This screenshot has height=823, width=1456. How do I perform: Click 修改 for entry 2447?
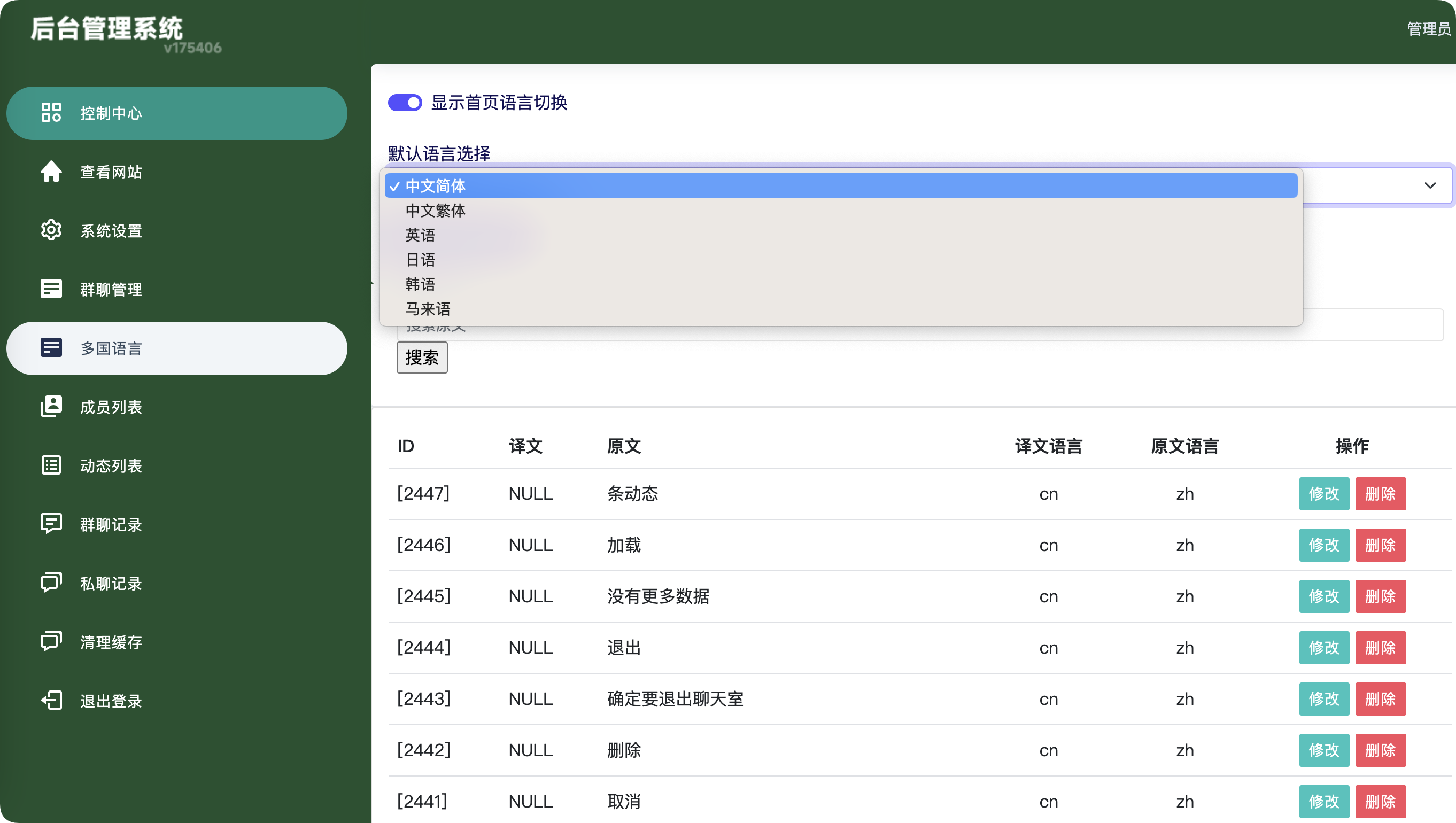click(x=1324, y=493)
